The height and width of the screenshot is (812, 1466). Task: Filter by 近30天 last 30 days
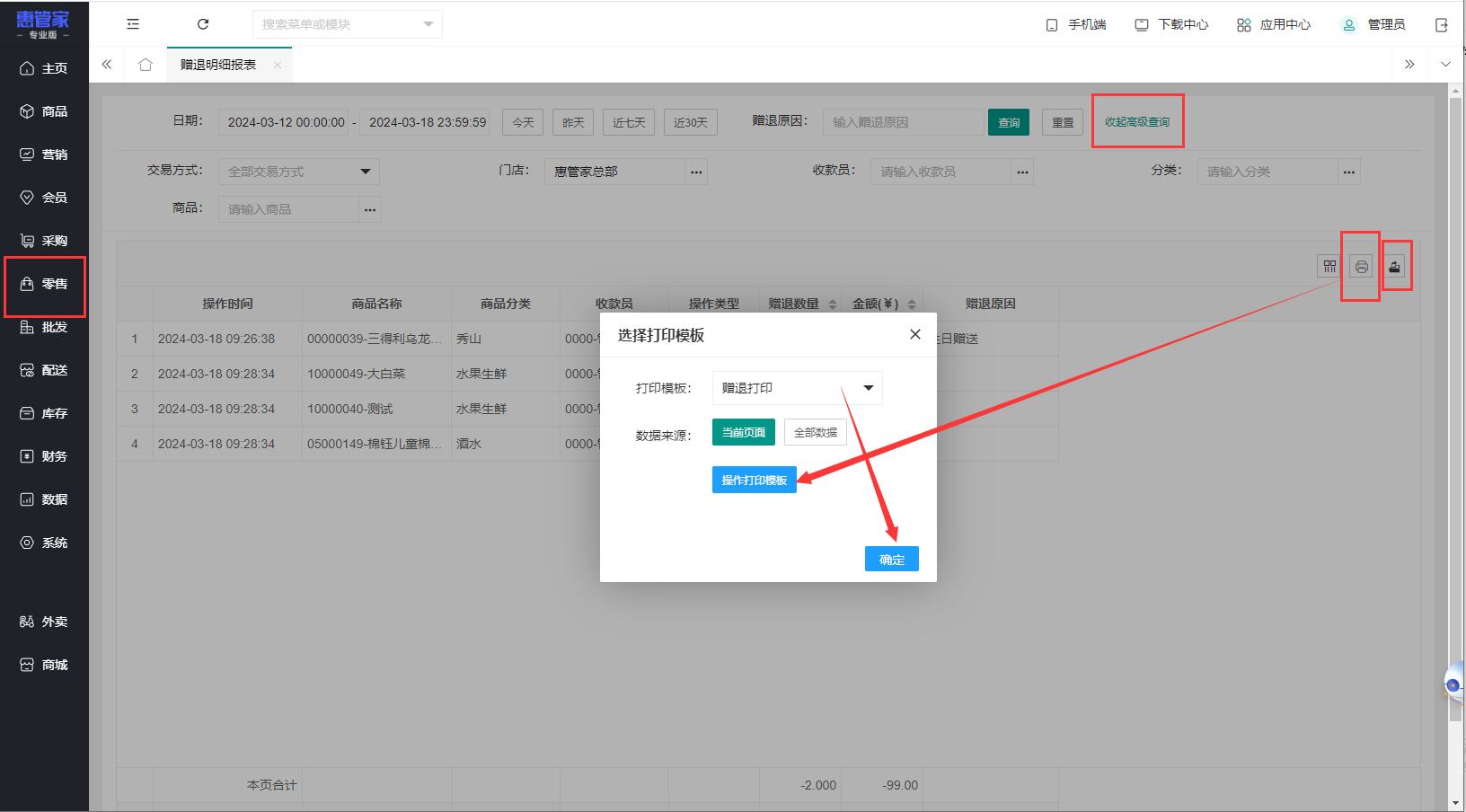[691, 122]
